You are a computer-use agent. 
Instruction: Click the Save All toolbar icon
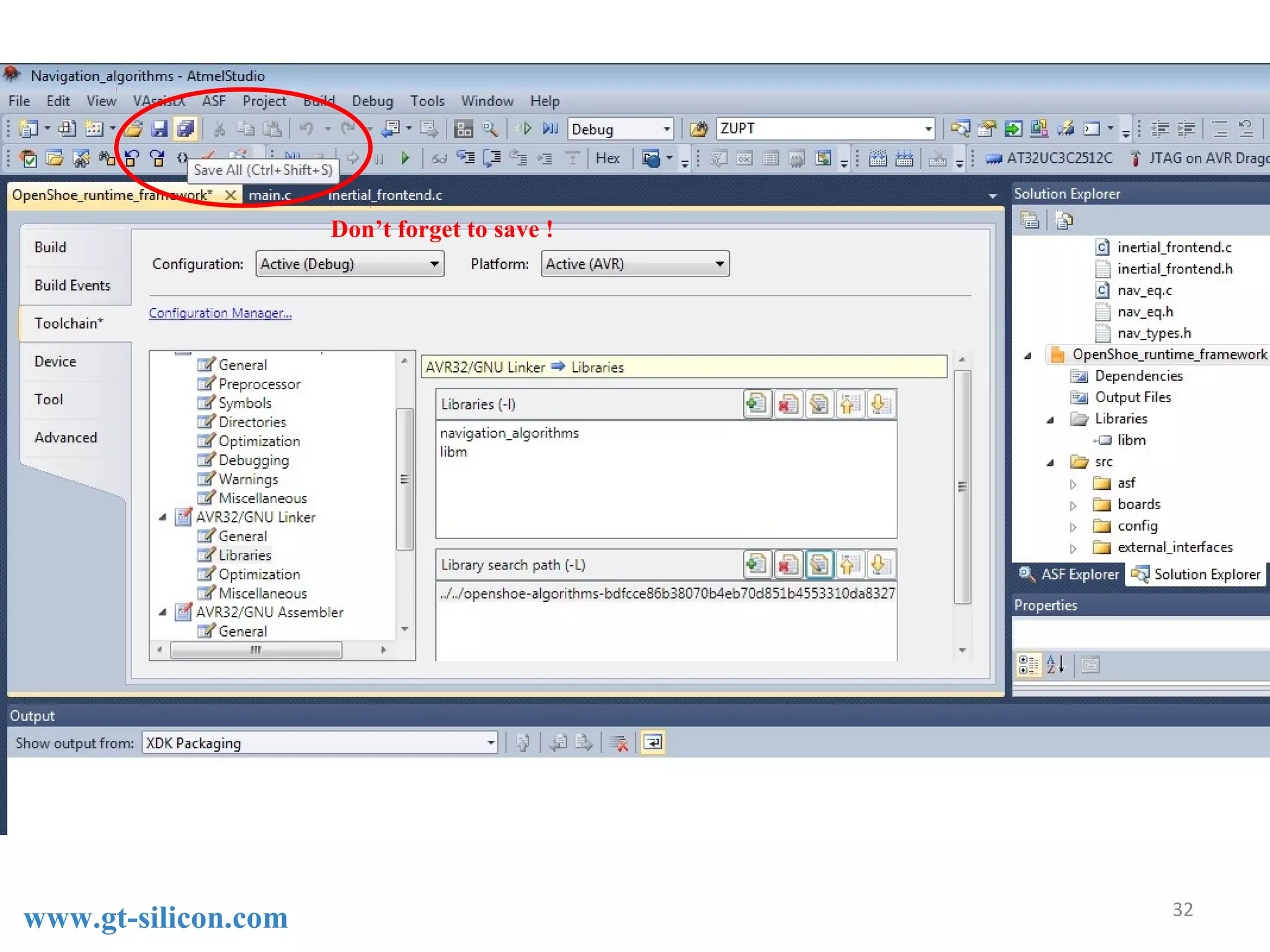point(185,128)
